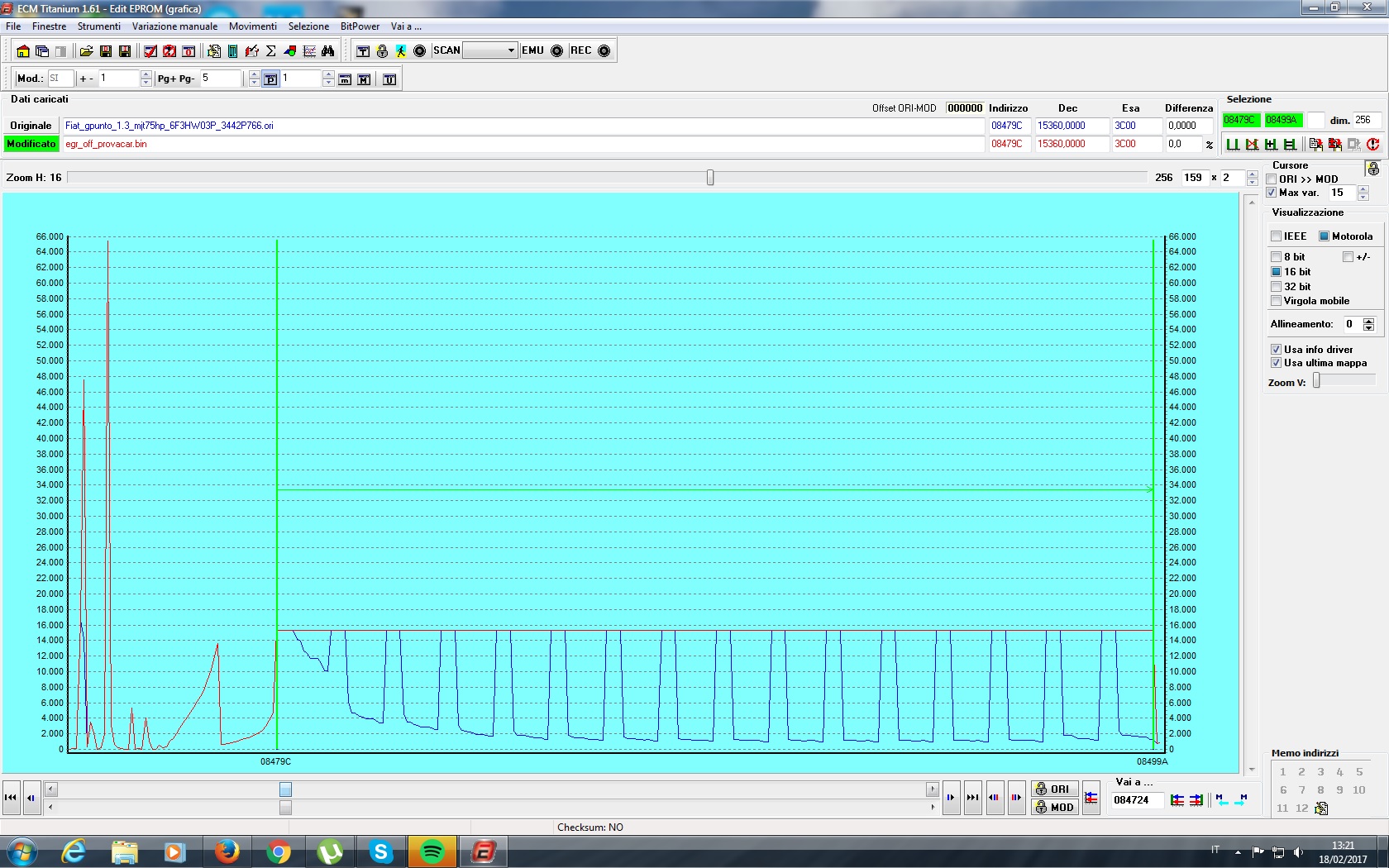Viewport: 1389px width, 868px height.
Task: Increase the Max var. value spinner
Action: (1363, 189)
